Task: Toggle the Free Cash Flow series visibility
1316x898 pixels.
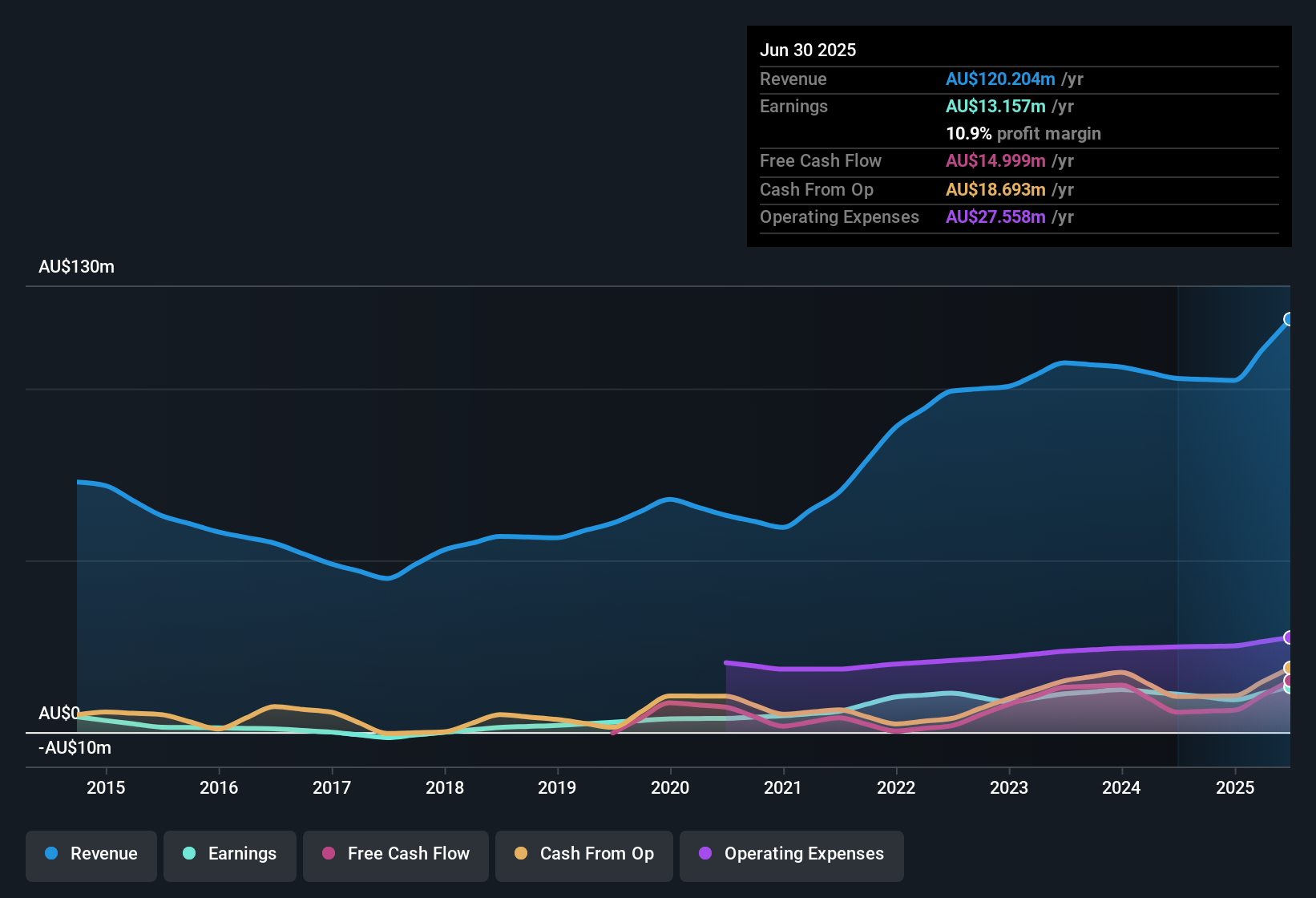Action: click(395, 854)
